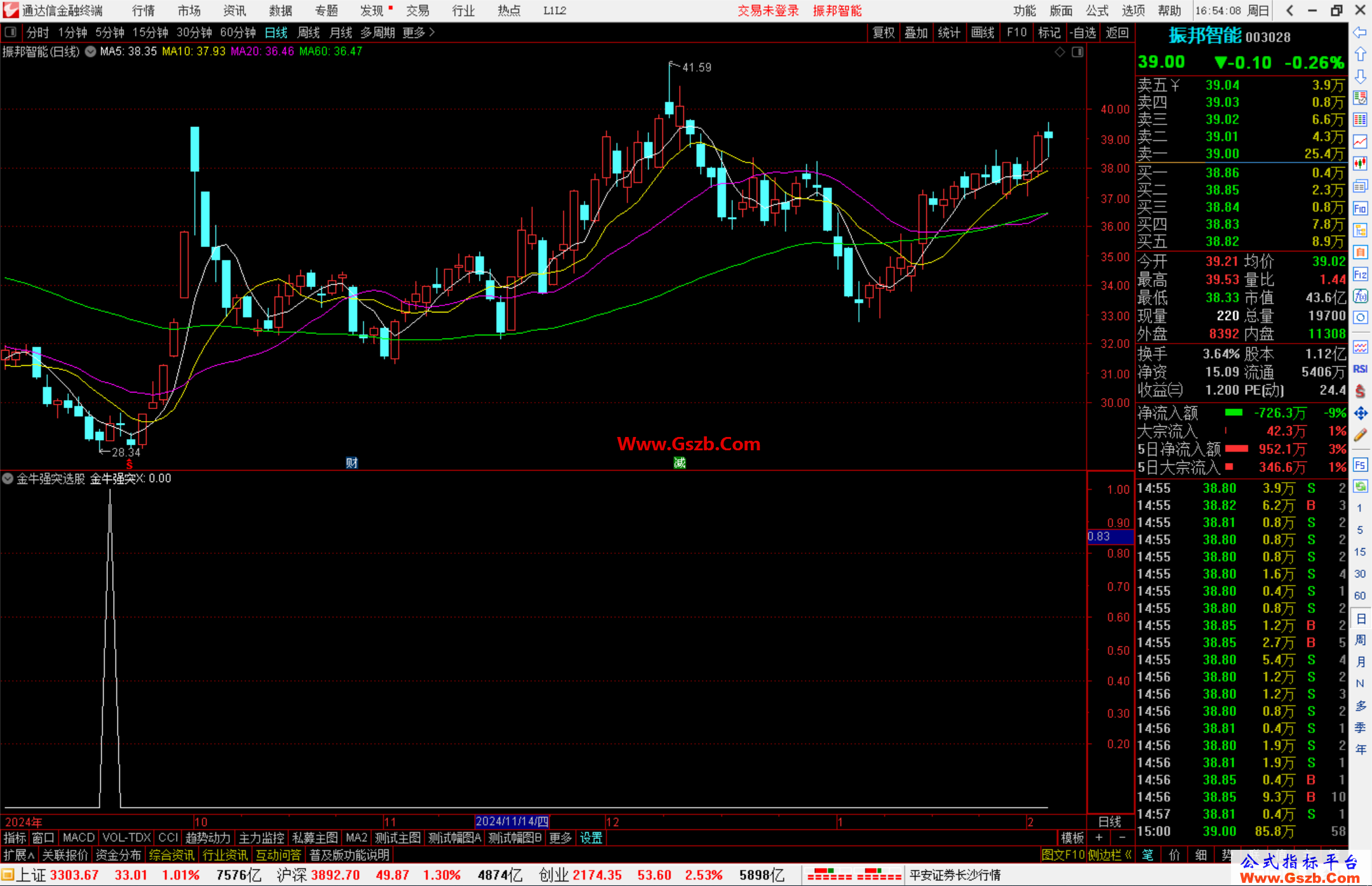
Task: Click the panel icon left of 分时
Action: [x=10, y=32]
